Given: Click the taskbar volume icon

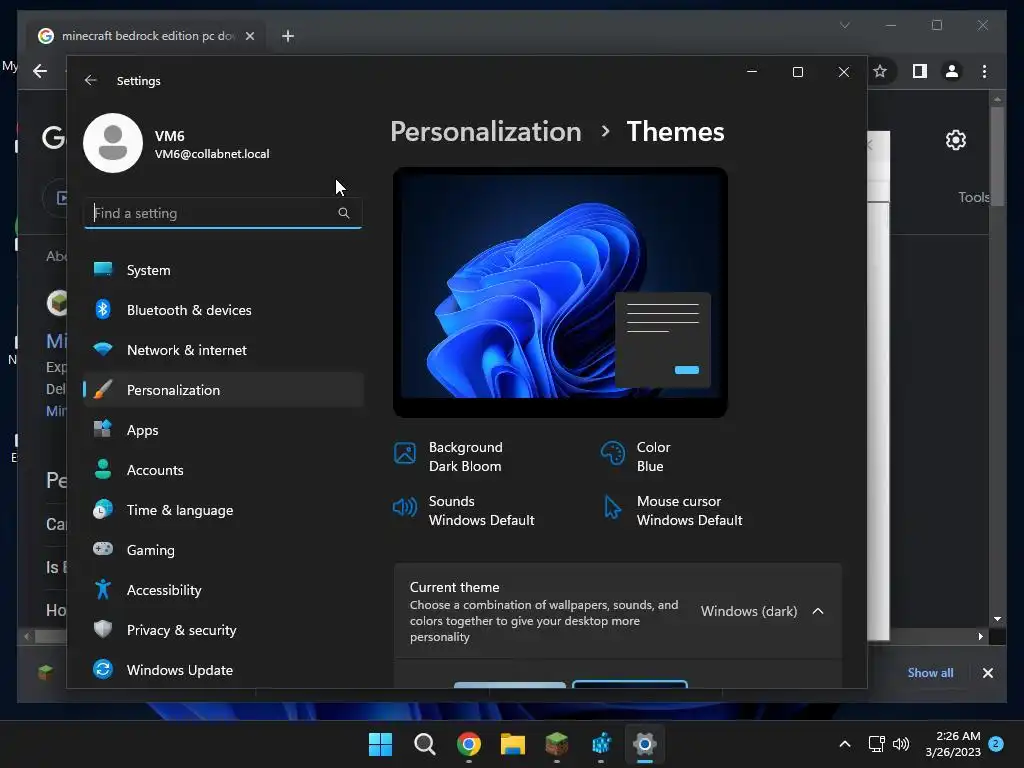Looking at the screenshot, I should pyautogui.click(x=901, y=744).
